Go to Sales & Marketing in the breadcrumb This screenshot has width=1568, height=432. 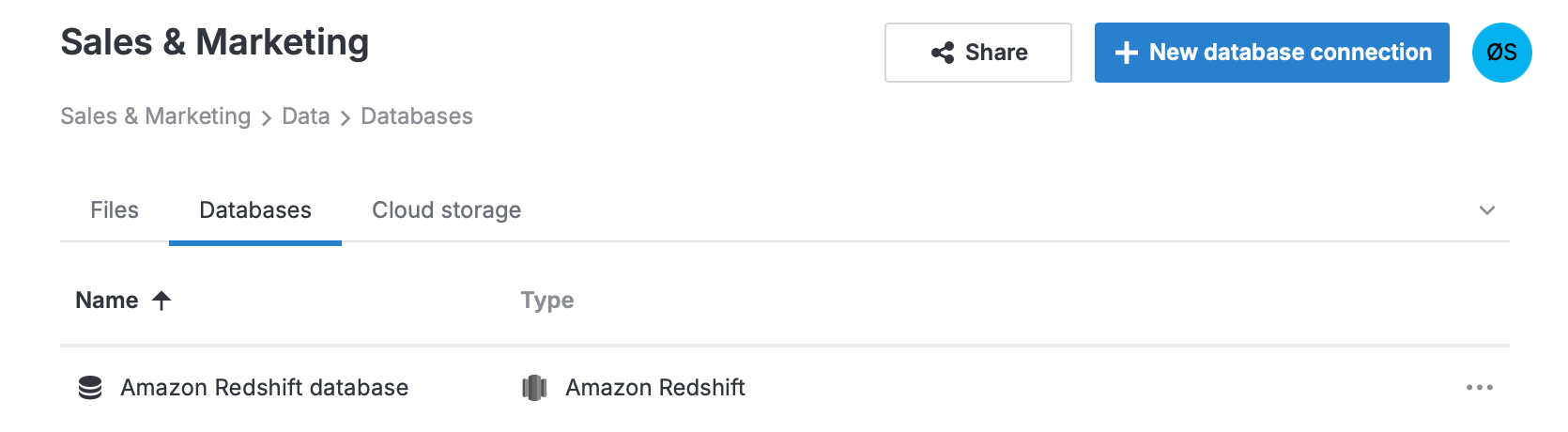156,116
